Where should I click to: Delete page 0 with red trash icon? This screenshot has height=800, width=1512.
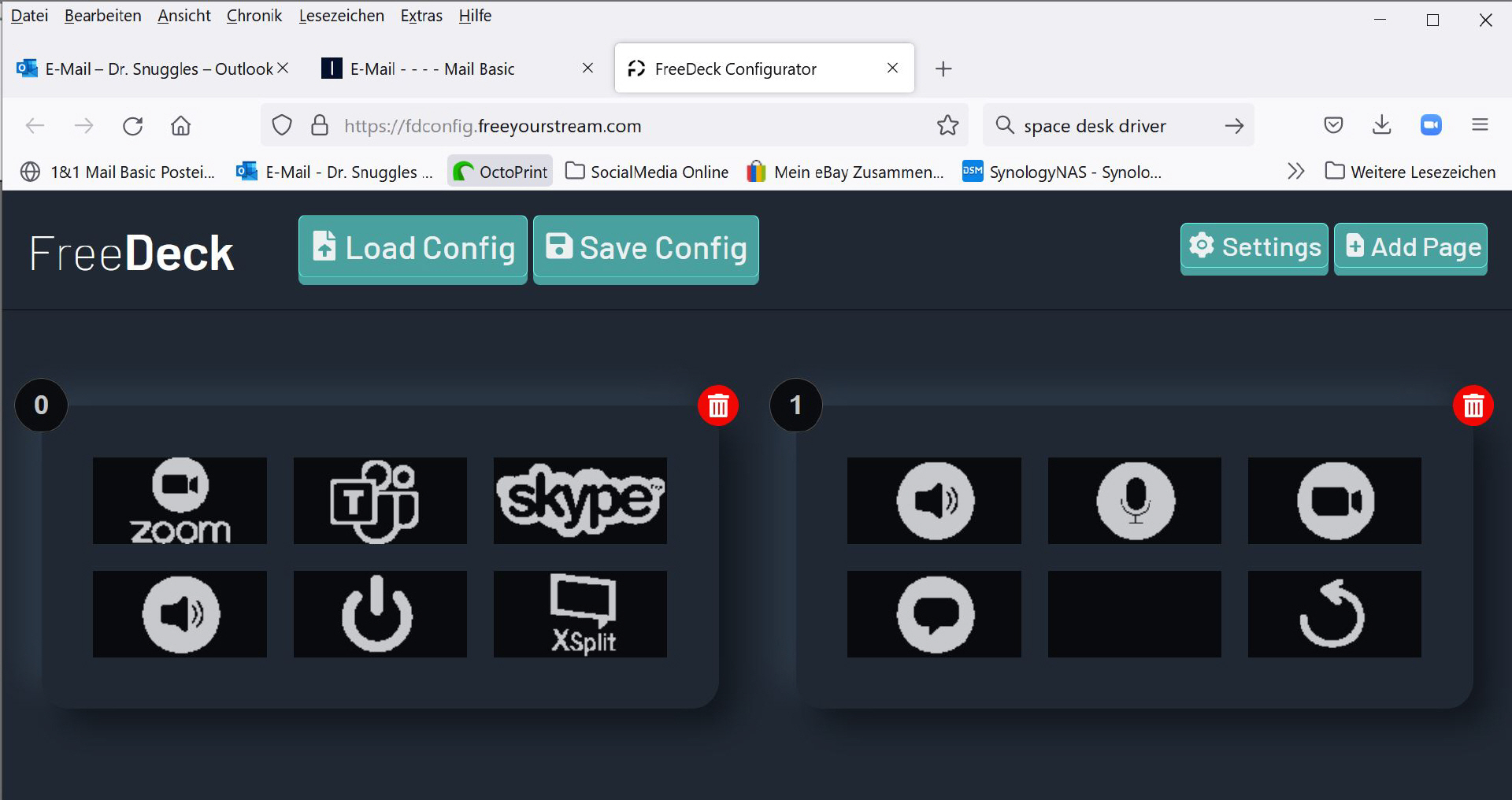tap(717, 406)
